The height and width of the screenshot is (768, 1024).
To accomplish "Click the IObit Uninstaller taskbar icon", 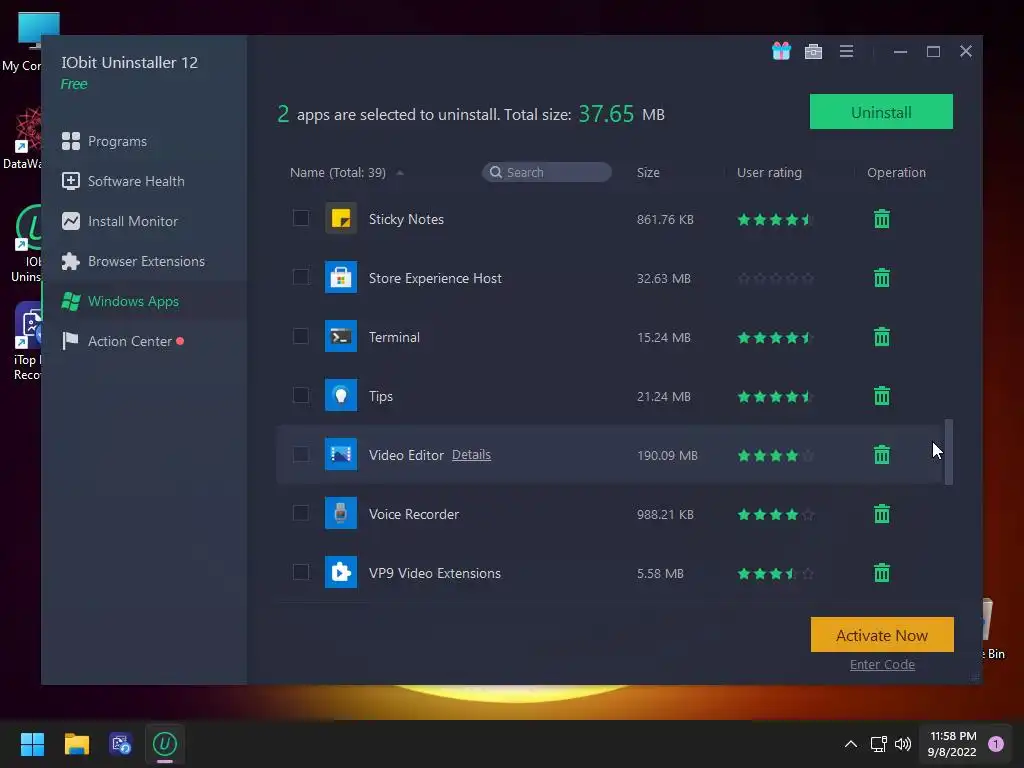I will coord(165,744).
